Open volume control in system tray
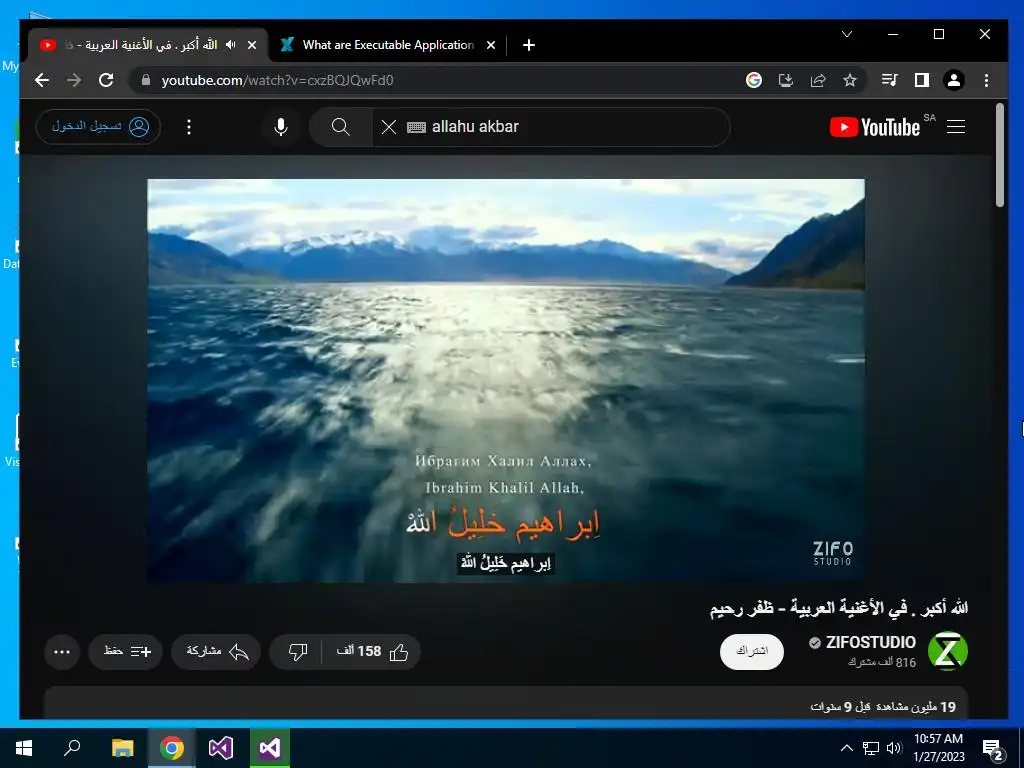1024x768 pixels. (894, 748)
